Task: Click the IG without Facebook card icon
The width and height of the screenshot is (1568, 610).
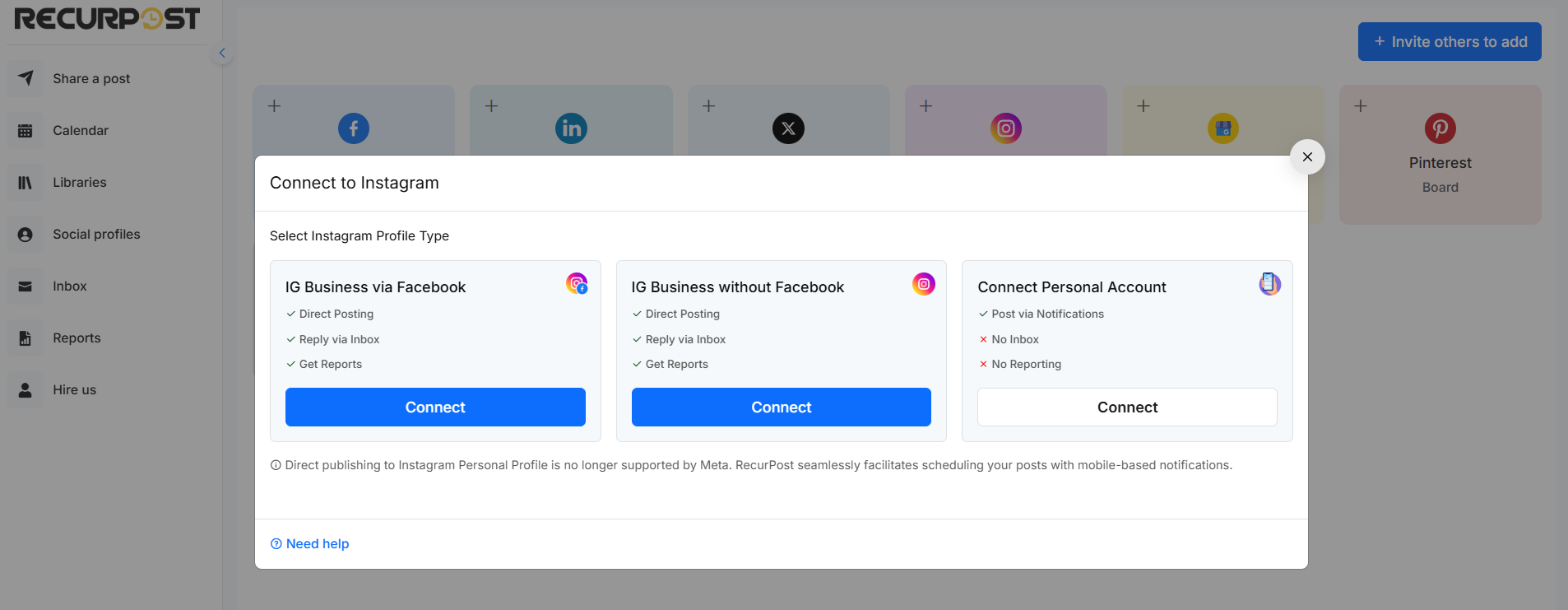Action: tap(924, 284)
